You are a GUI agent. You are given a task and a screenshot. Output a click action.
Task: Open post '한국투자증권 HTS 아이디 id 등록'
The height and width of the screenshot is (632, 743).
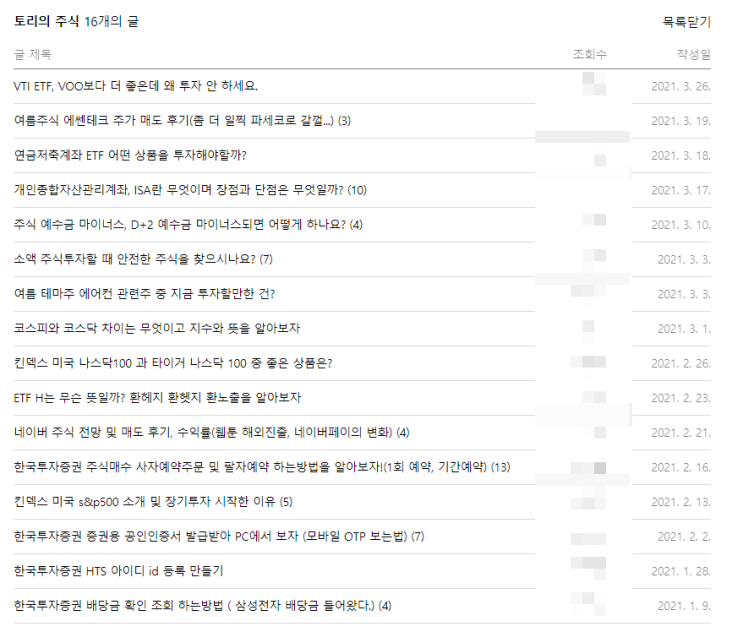(118, 571)
